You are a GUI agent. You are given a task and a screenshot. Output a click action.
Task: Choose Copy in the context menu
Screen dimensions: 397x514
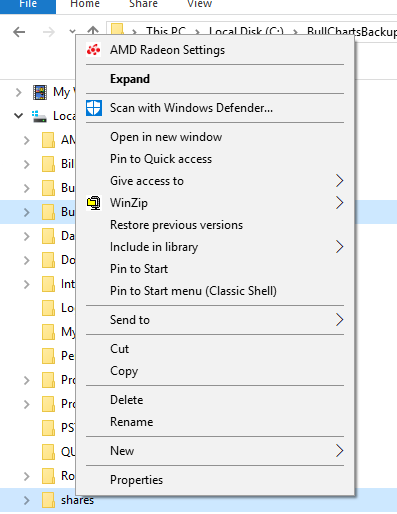click(215, 371)
